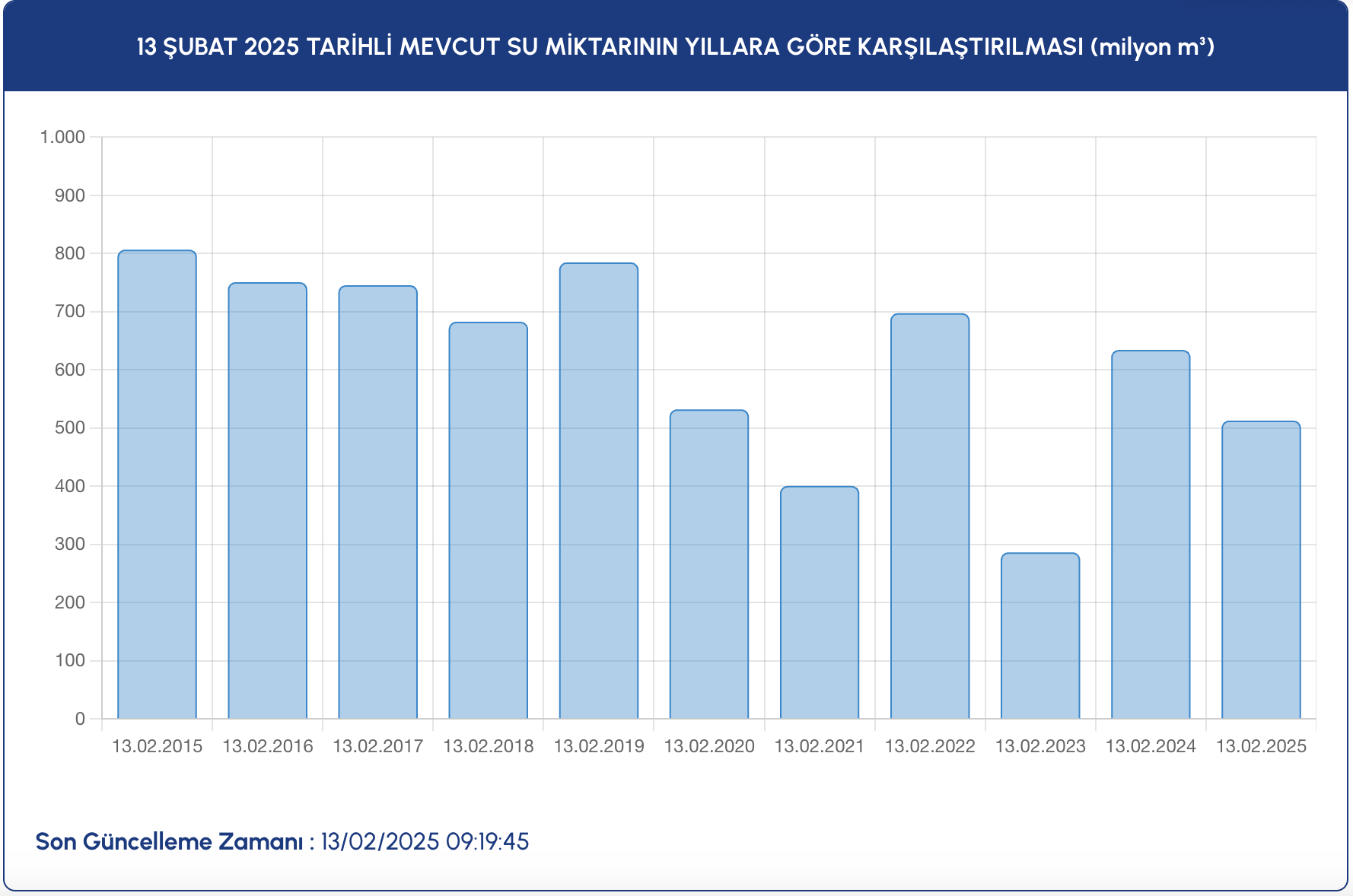The height and width of the screenshot is (896, 1353).
Task: Click the 13.02.2015 bar in the chart
Action: tap(157, 485)
